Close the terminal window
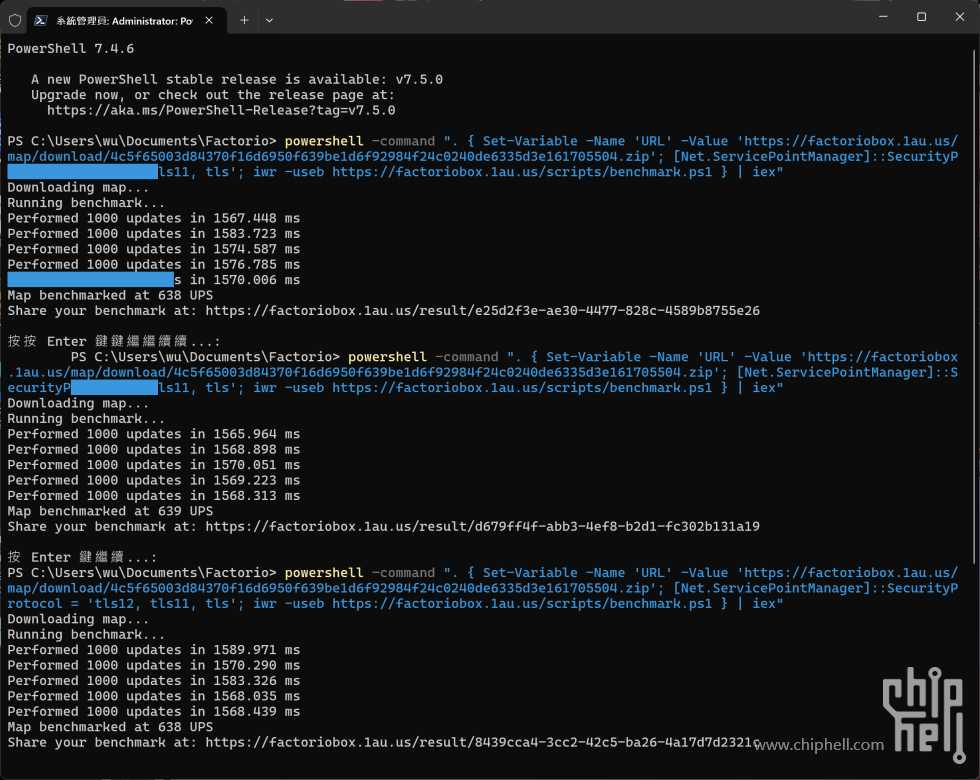980x780 pixels. pyautogui.click(x=960, y=17)
